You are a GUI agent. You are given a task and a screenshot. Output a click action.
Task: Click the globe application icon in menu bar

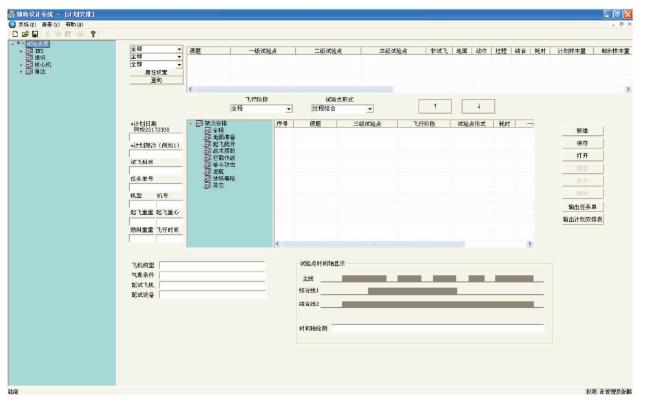point(12,24)
